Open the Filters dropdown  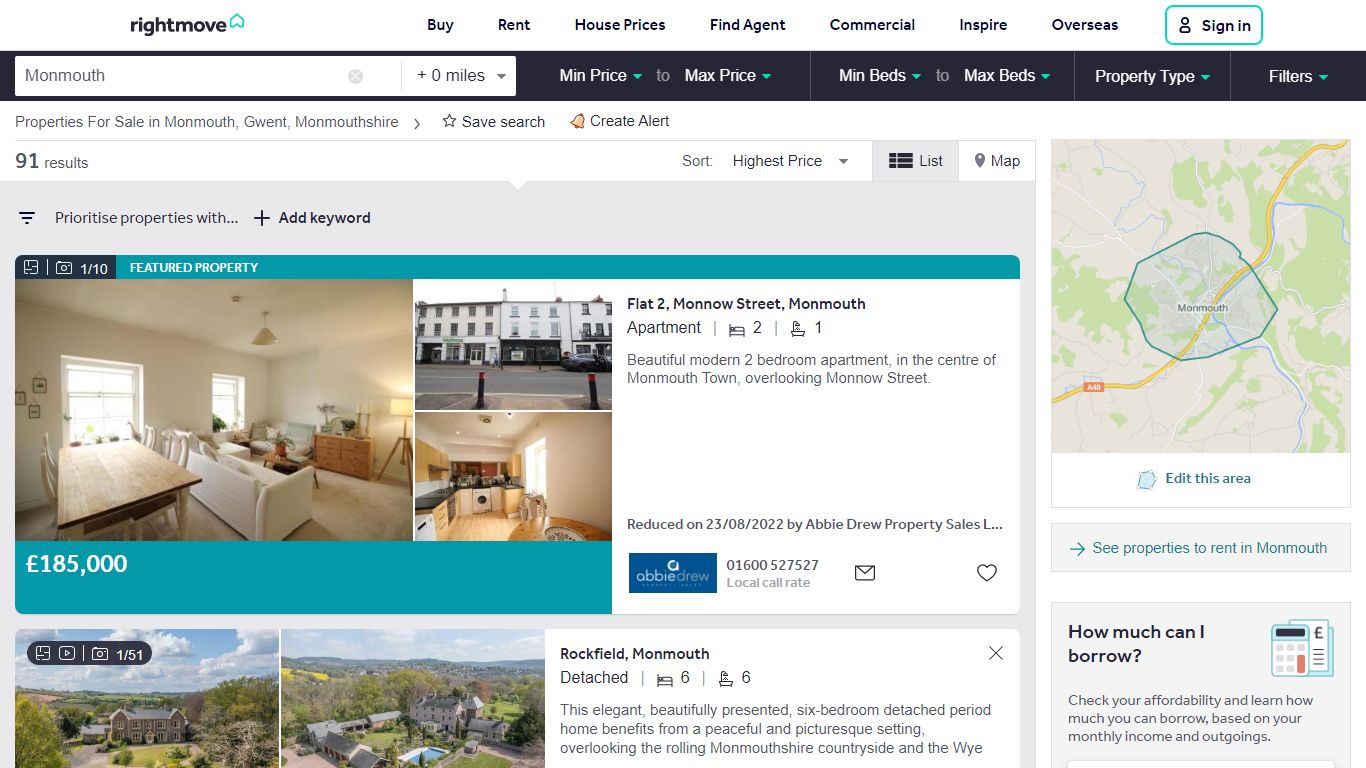click(x=1298, y=76)
